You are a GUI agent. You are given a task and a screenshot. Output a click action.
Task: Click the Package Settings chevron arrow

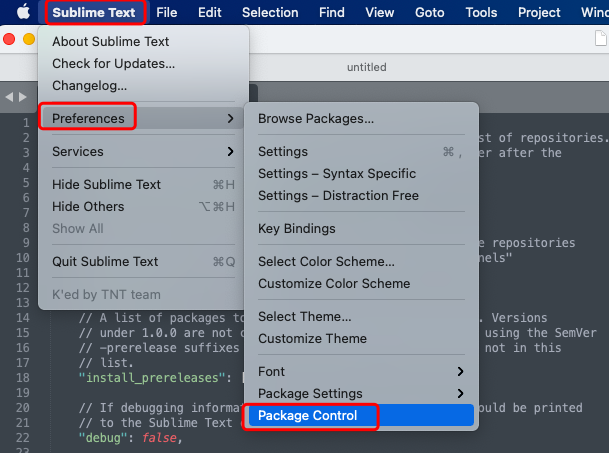tap(460, 393)
